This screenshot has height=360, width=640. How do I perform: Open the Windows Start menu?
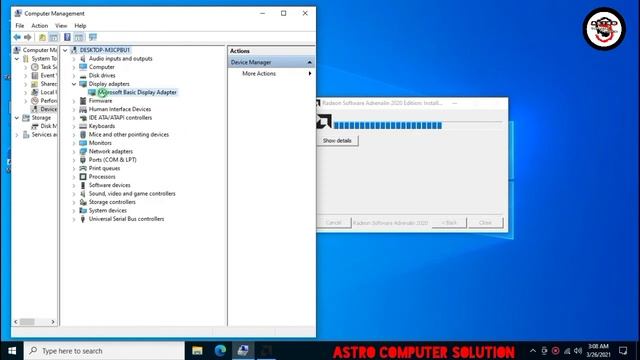(12, 351)
